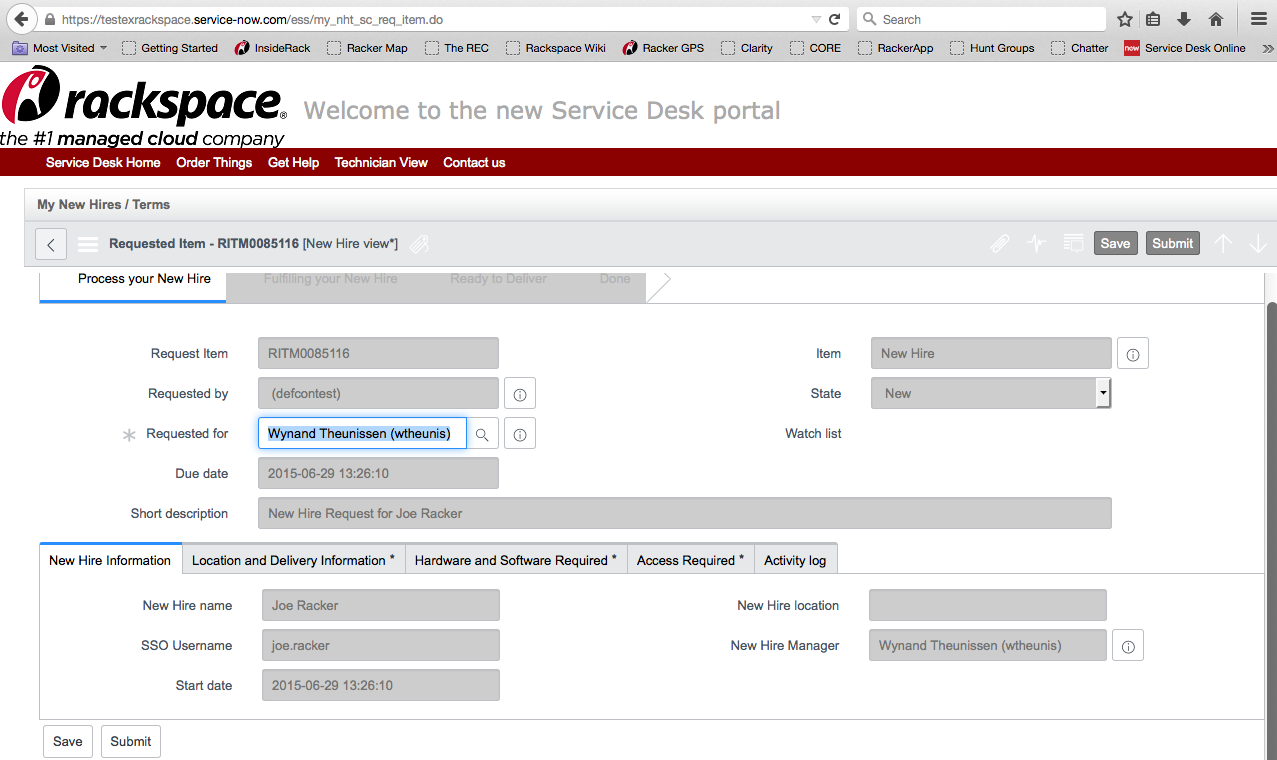Click the form back chevron button
Image resolution: width=1277 pixels, height=760 pixels.
[x=51, y=244]
